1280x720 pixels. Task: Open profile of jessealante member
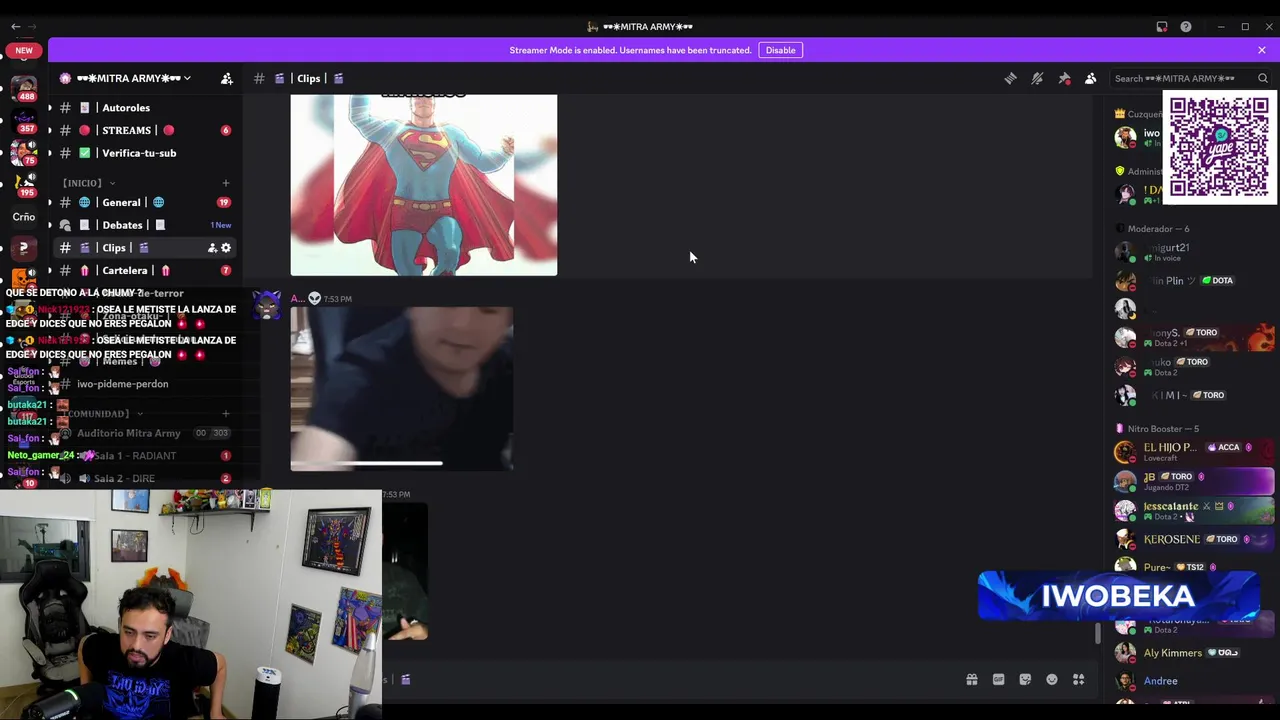point(1192,510)
